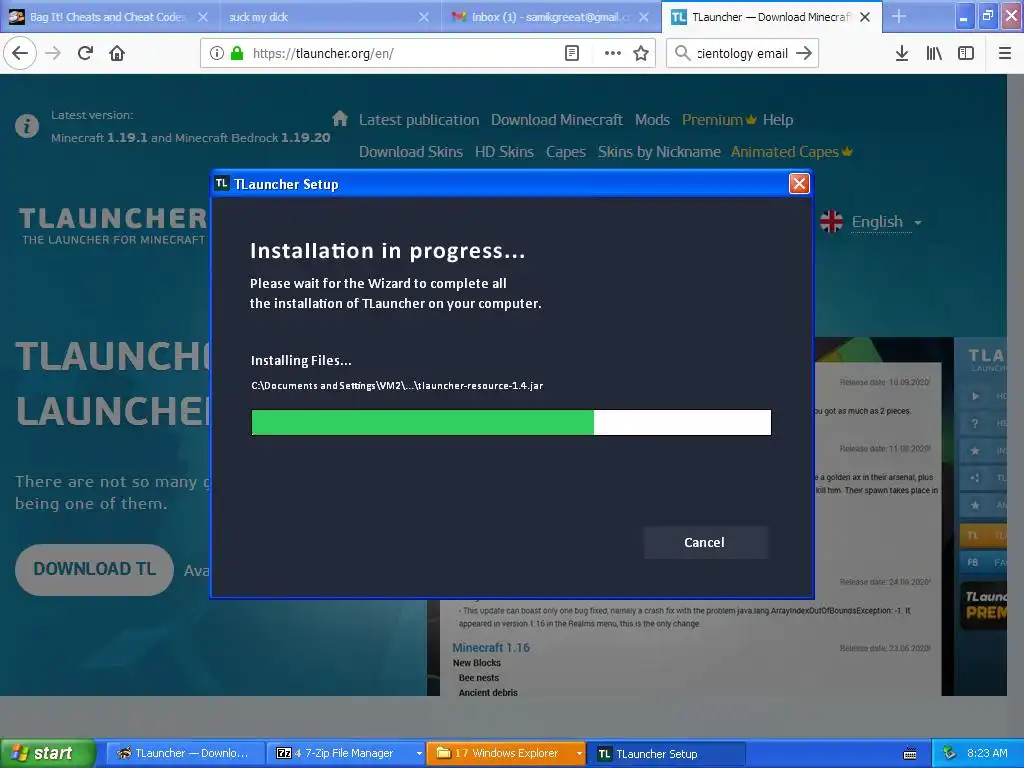Open the Premium nav link
The width and height of the screenshot is (1024, 768).
719,120
